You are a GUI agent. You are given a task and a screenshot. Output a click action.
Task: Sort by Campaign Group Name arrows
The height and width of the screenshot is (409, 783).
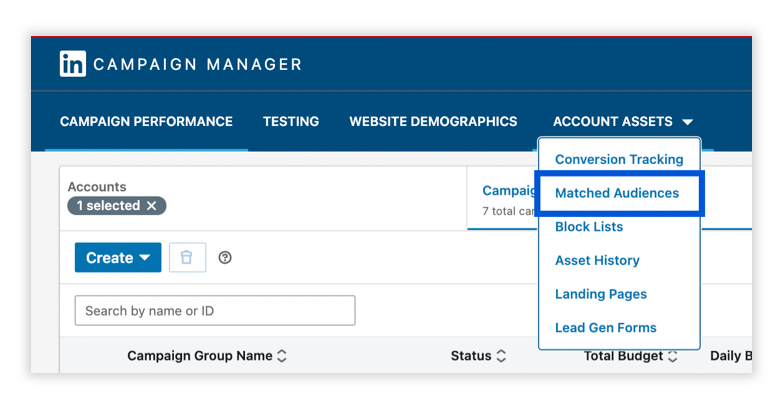(x=282, y=356)
